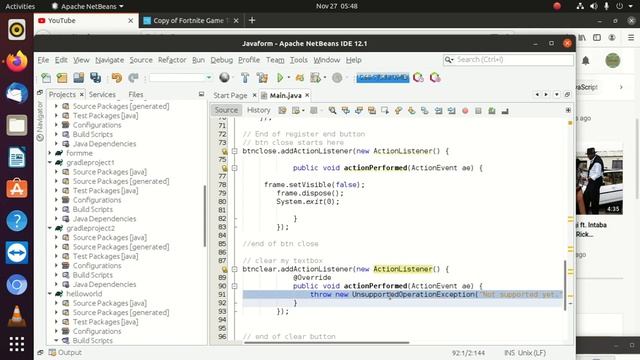Image resolution: width=640 pixels, height=360 pixels.
Task: Click the Redo toolbar icon
Action: pyautogui.click(x=133, y=78)
